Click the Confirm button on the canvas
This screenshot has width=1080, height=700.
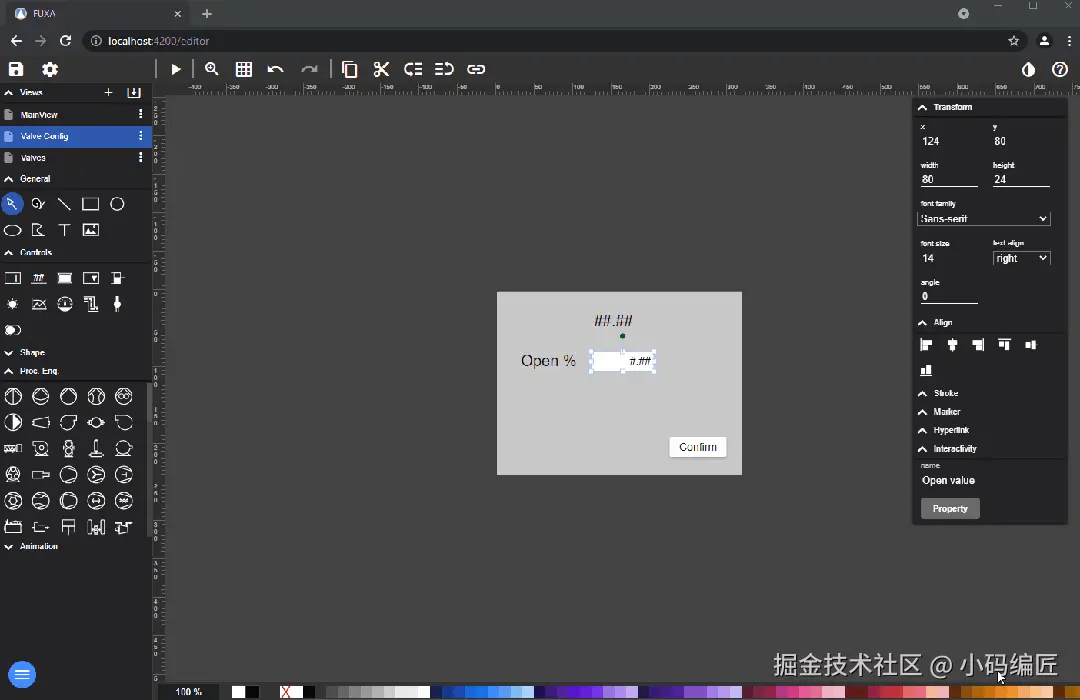point(698,447)
